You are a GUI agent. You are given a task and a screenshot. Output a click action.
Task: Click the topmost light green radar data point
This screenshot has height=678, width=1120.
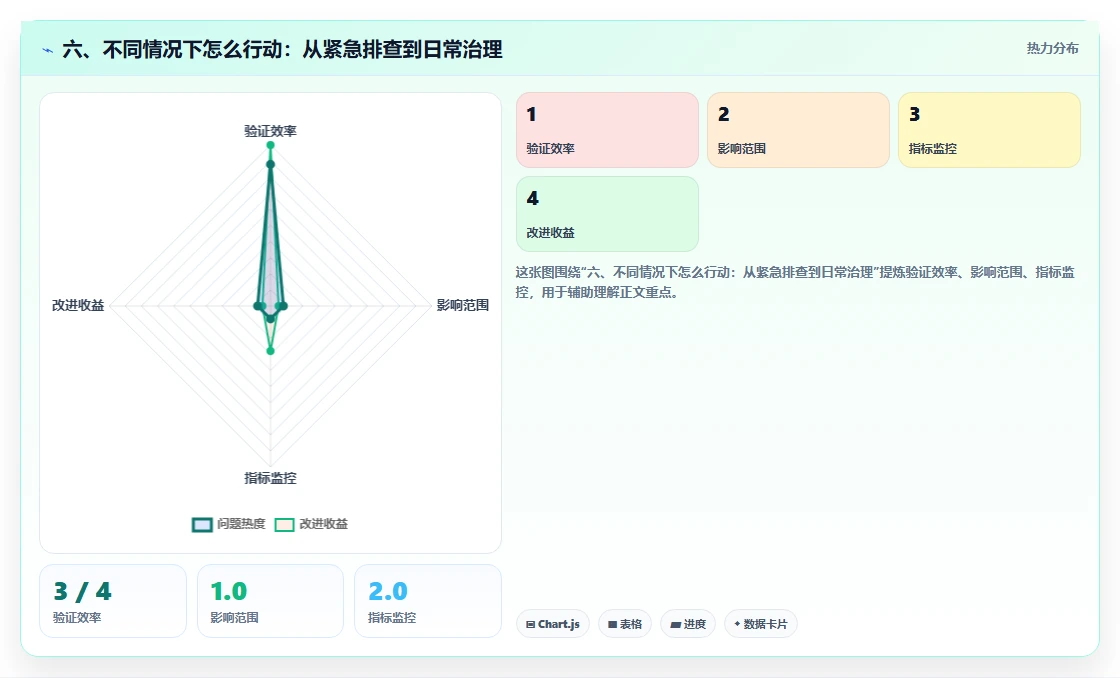coord(270,145)
